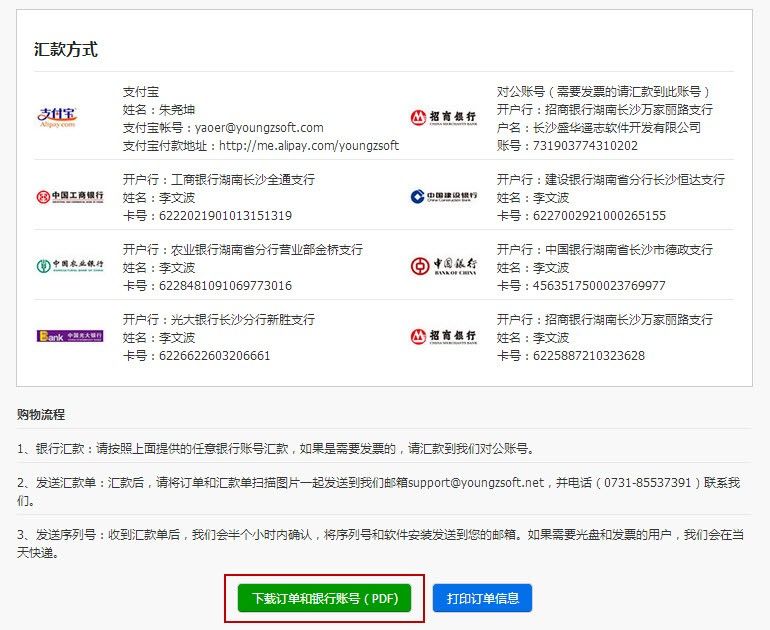The width and height of the screenshot is (770, 630).
Task: Select the name 朱尧坤 under 支付宝
Action: 177,110
